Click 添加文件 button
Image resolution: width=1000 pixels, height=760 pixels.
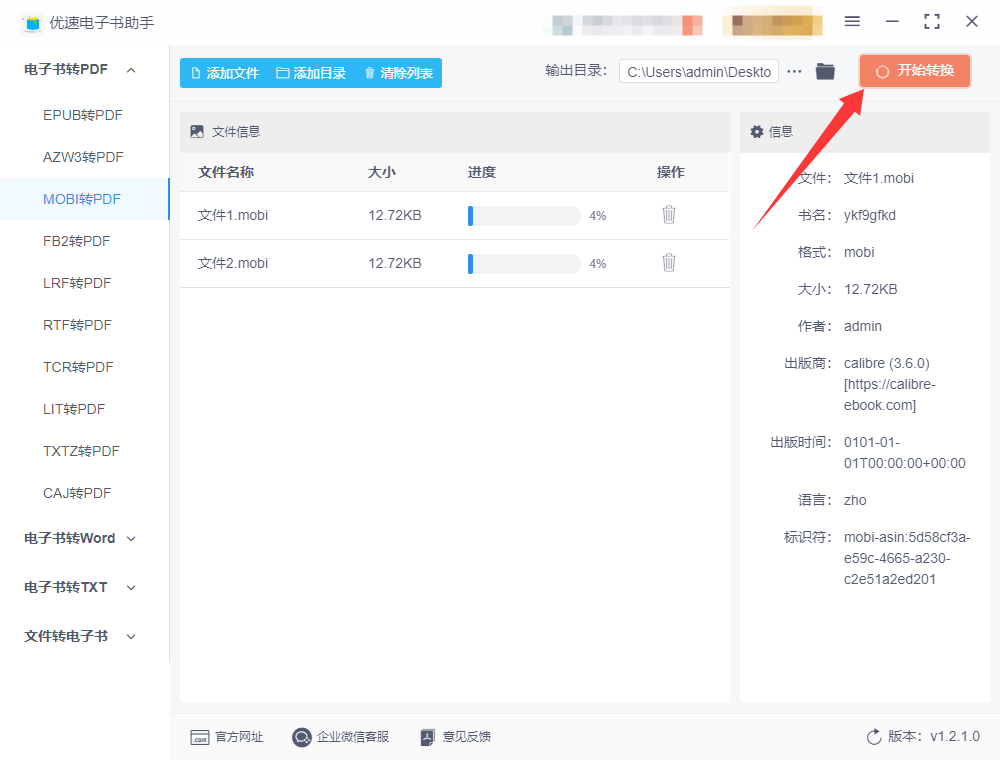point(225,73)
